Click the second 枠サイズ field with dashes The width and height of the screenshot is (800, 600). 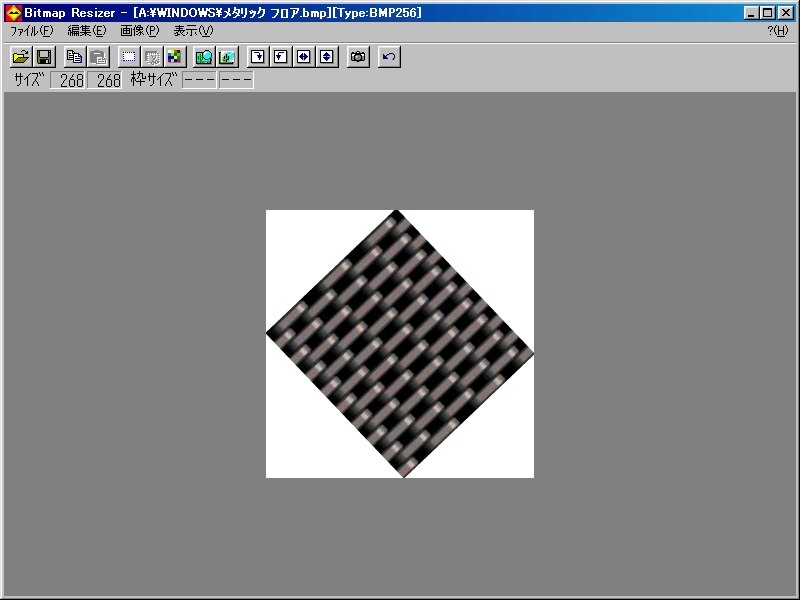[236, 80]
